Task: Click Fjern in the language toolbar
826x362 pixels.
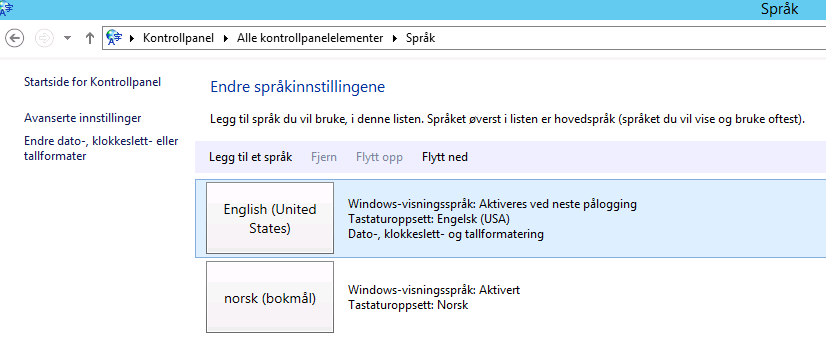Action: 324,157
